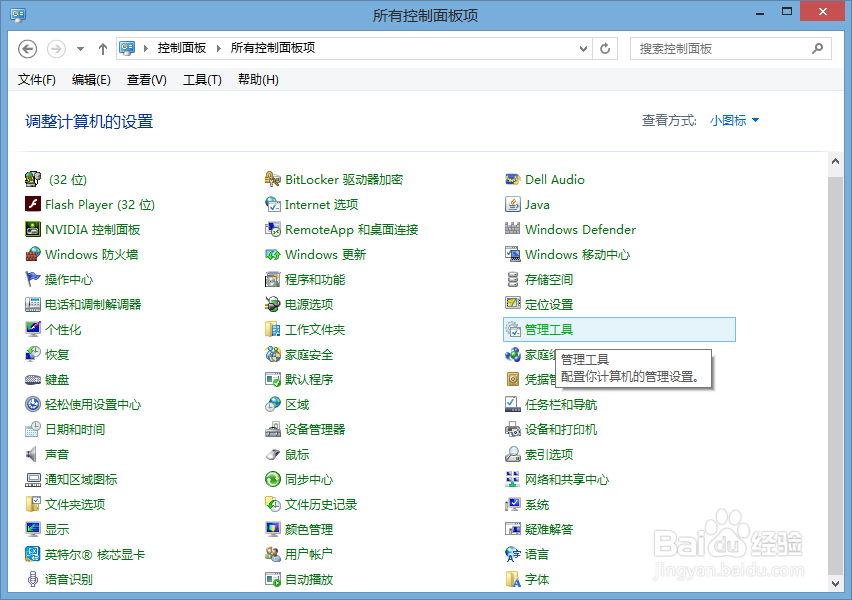
Task: Open the 文件(F) menu
Action: [36, 80]
